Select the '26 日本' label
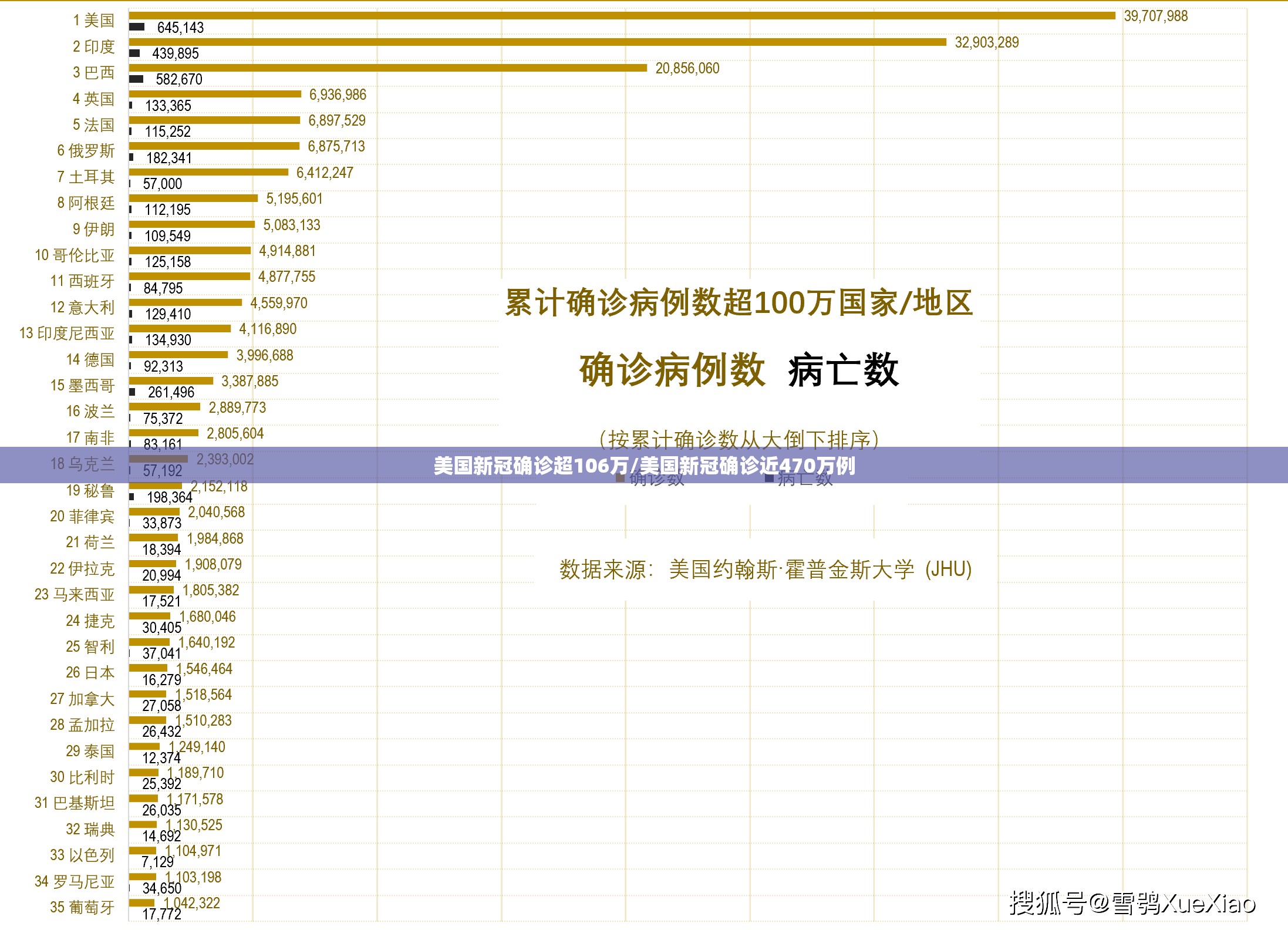This screenshot has width=1288, height=930. 90,672
